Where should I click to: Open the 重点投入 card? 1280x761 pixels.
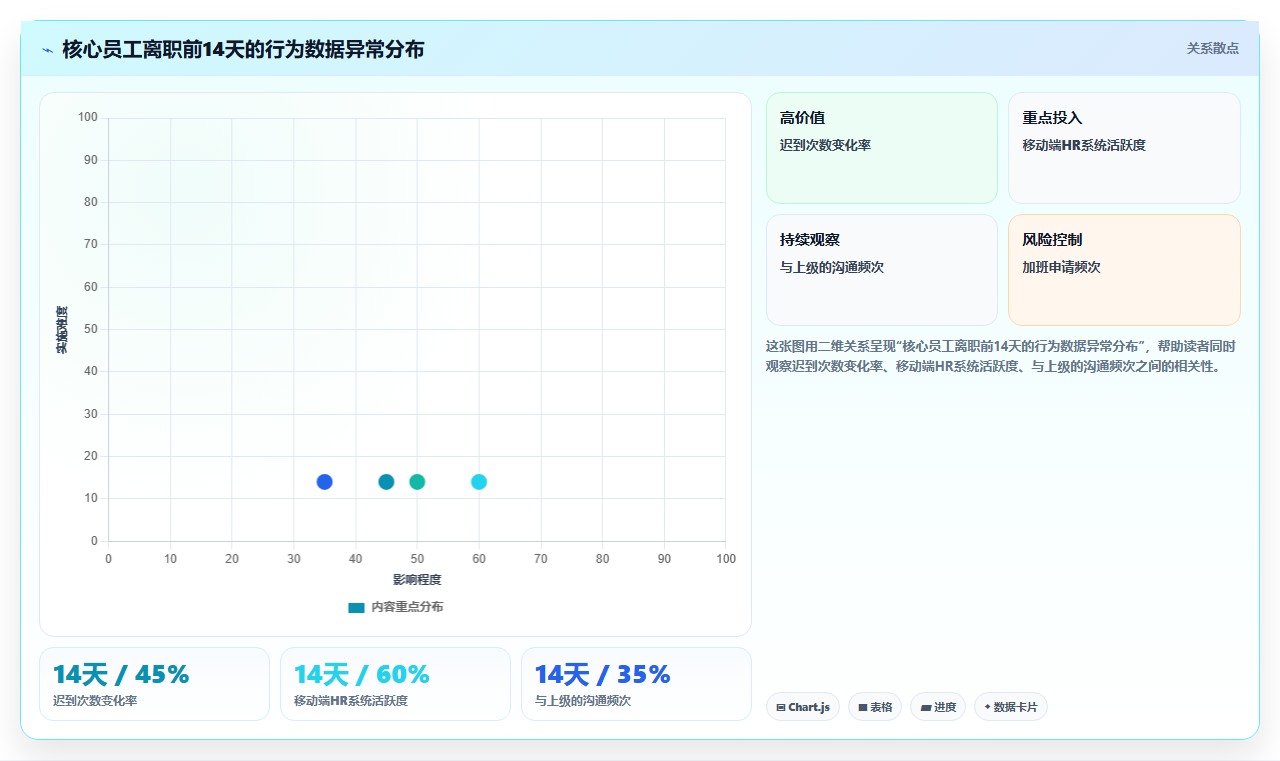(1124, 148)
